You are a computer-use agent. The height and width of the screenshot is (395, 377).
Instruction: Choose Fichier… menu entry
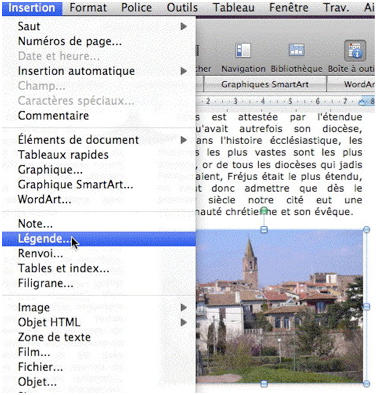pos(99,367)
